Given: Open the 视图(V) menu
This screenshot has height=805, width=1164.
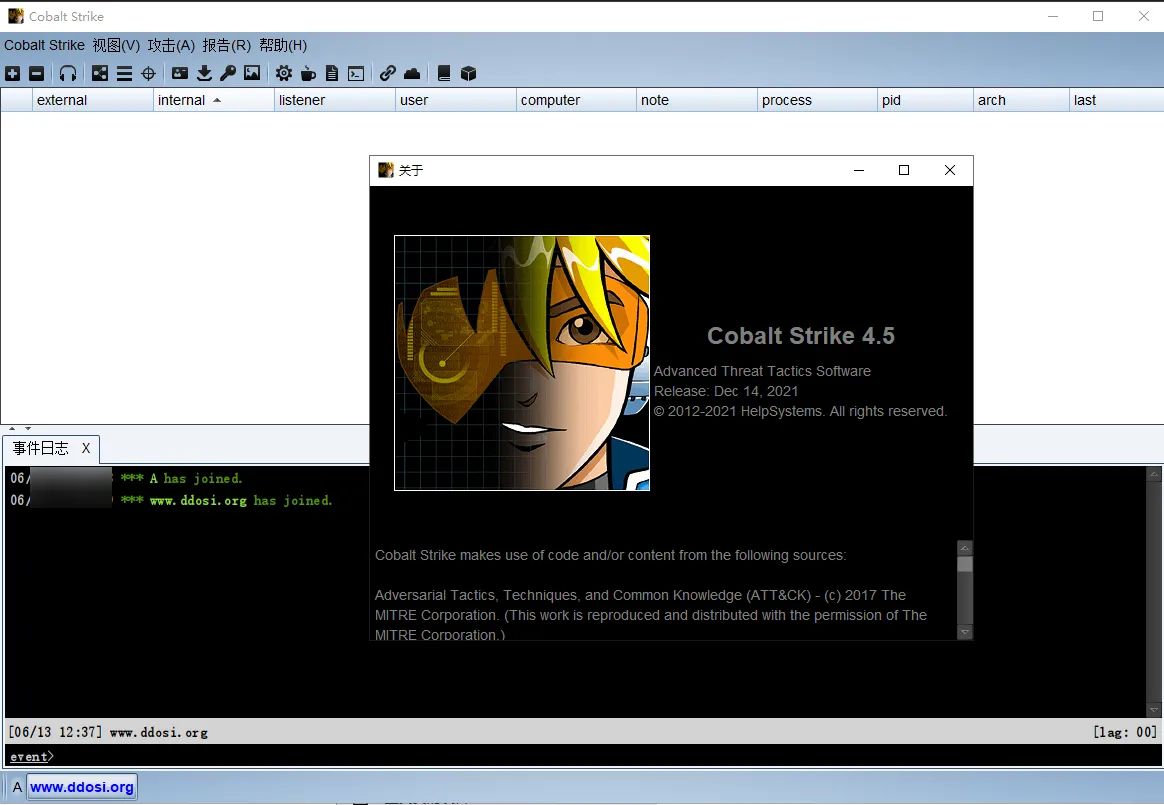Looking at the screenshot, I should [116, 45].
